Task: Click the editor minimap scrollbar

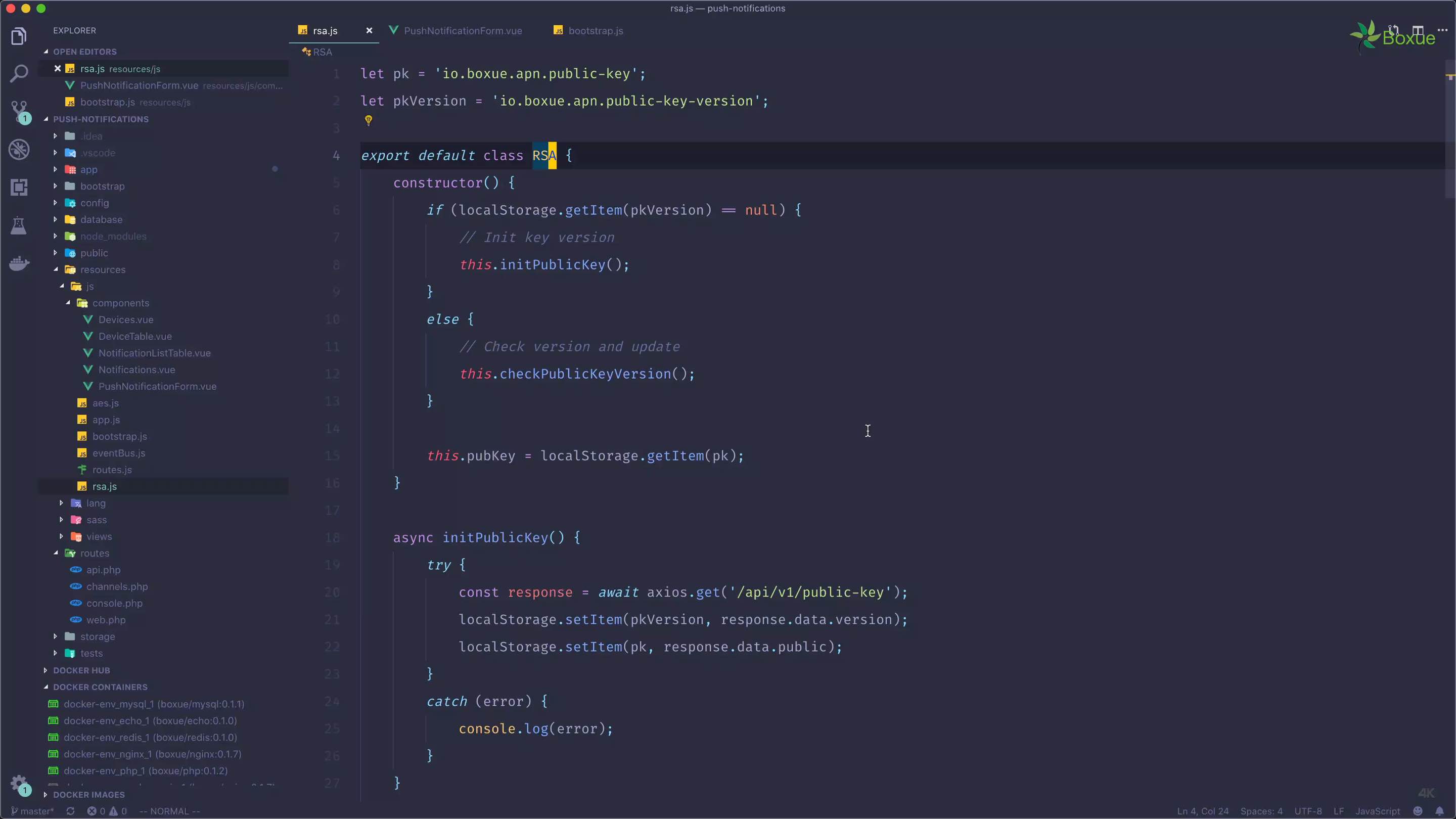Action: (x=1449, y=130)
